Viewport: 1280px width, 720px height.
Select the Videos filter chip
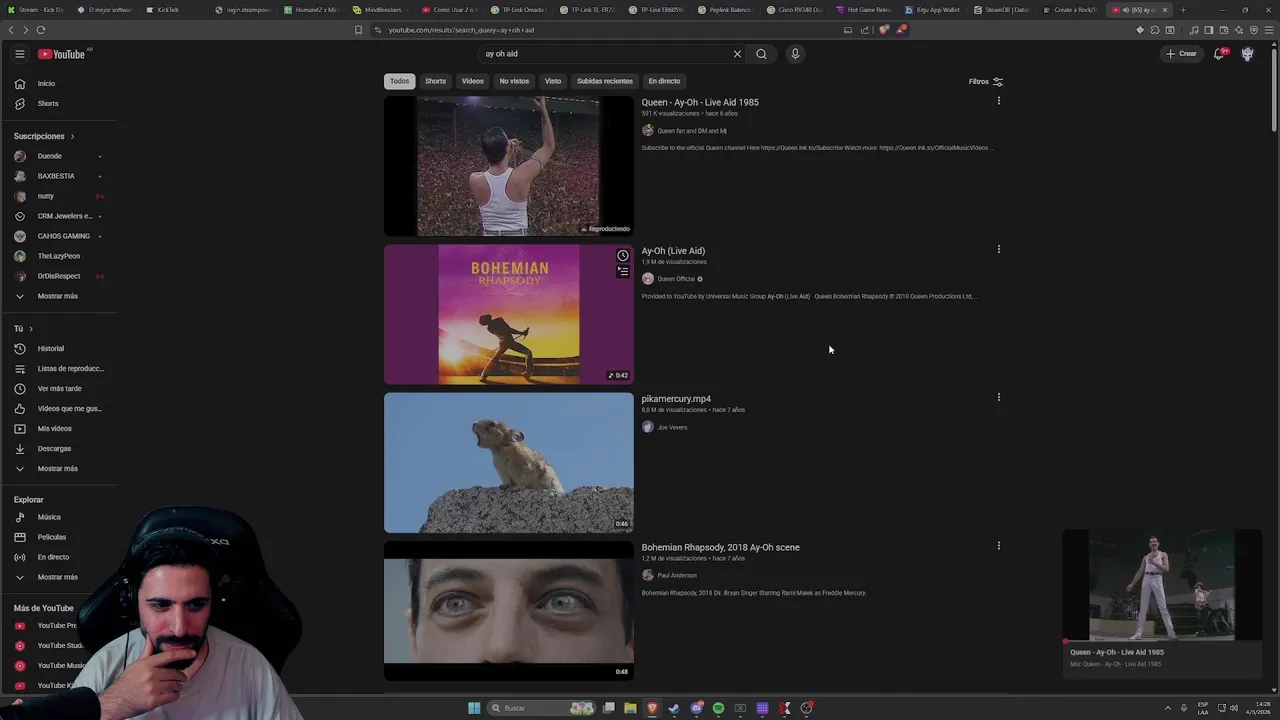473,81
